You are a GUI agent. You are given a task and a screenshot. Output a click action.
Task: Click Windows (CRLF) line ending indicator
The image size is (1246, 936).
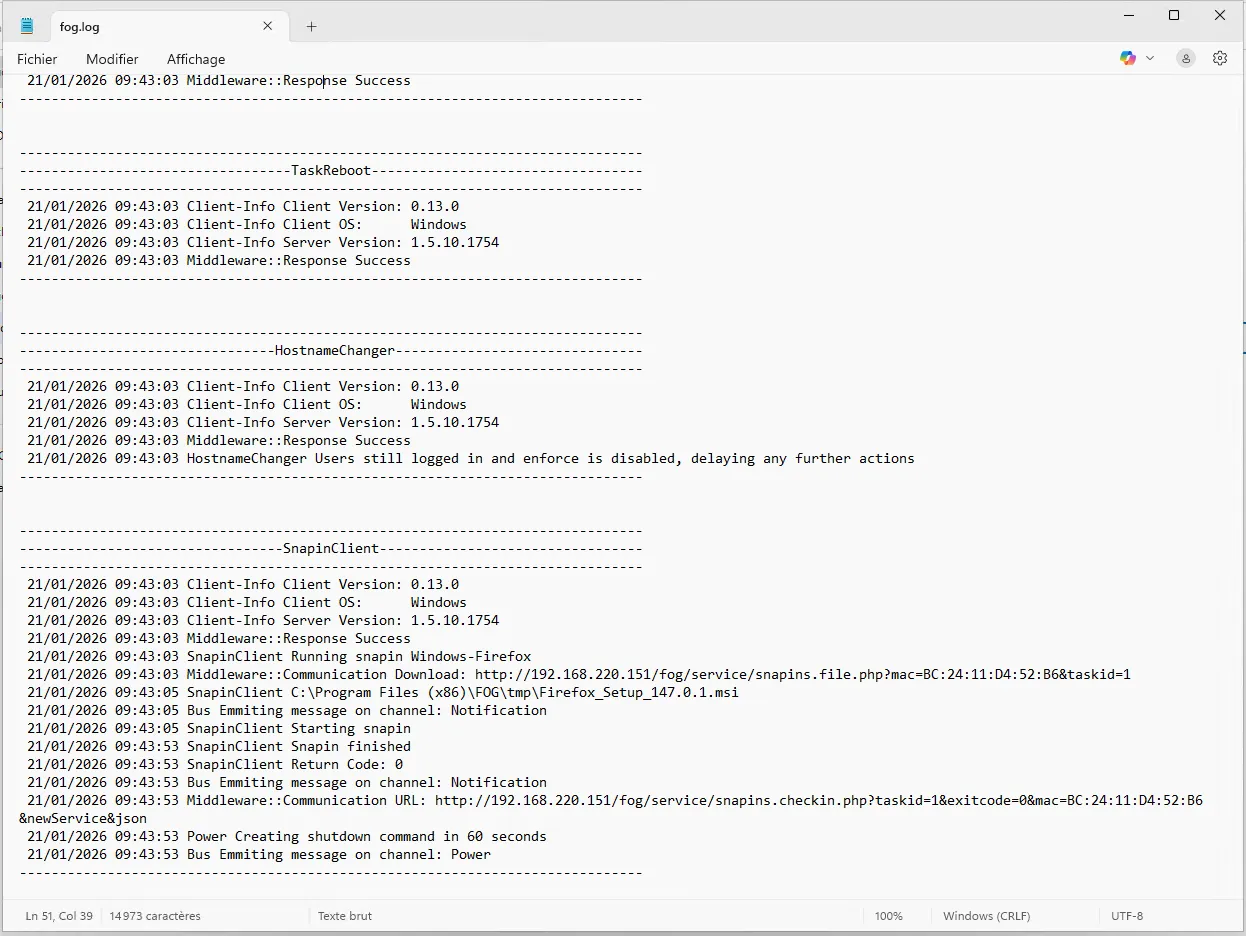tap(986, 916)
